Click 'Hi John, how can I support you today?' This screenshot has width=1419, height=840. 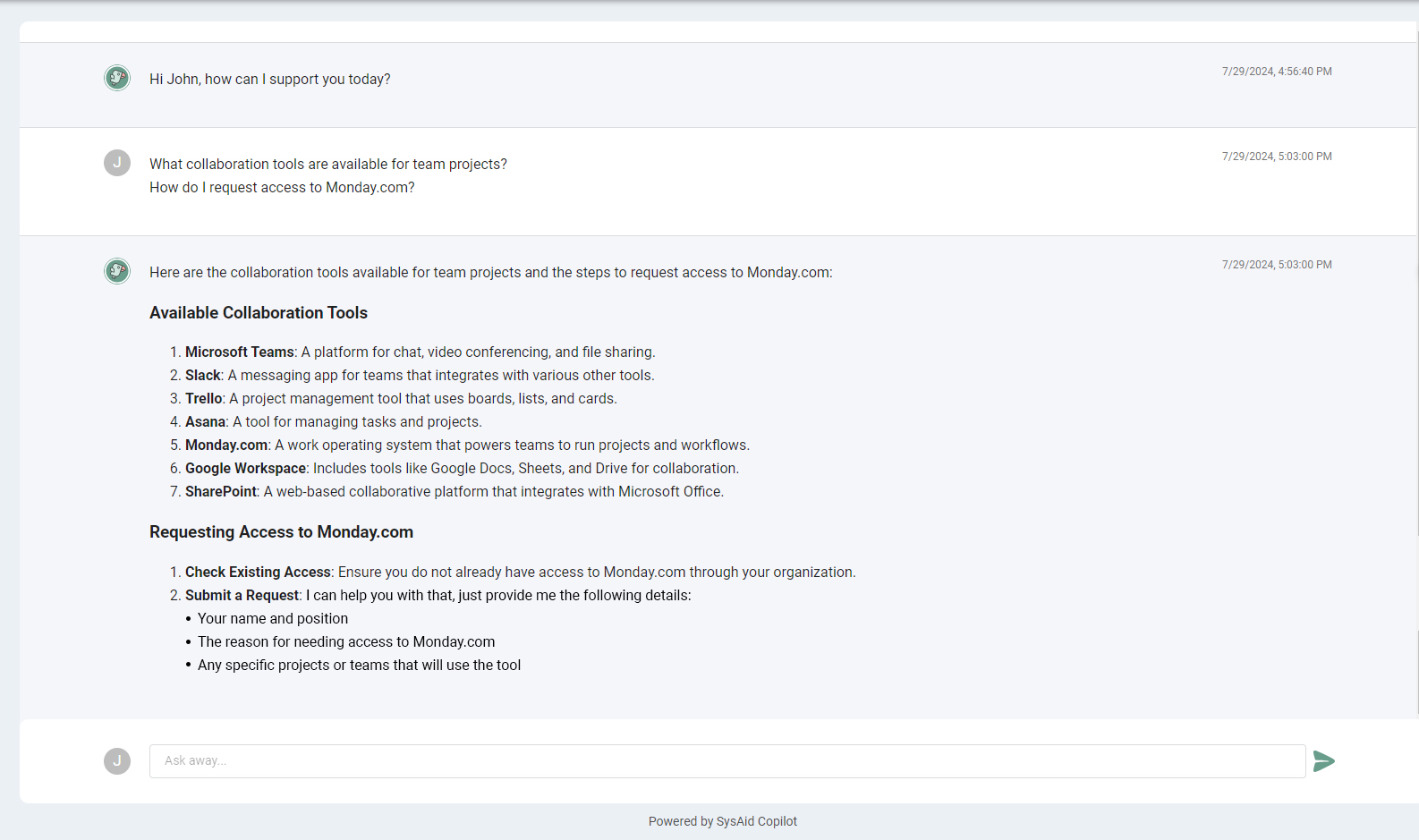tap(270, 79)
